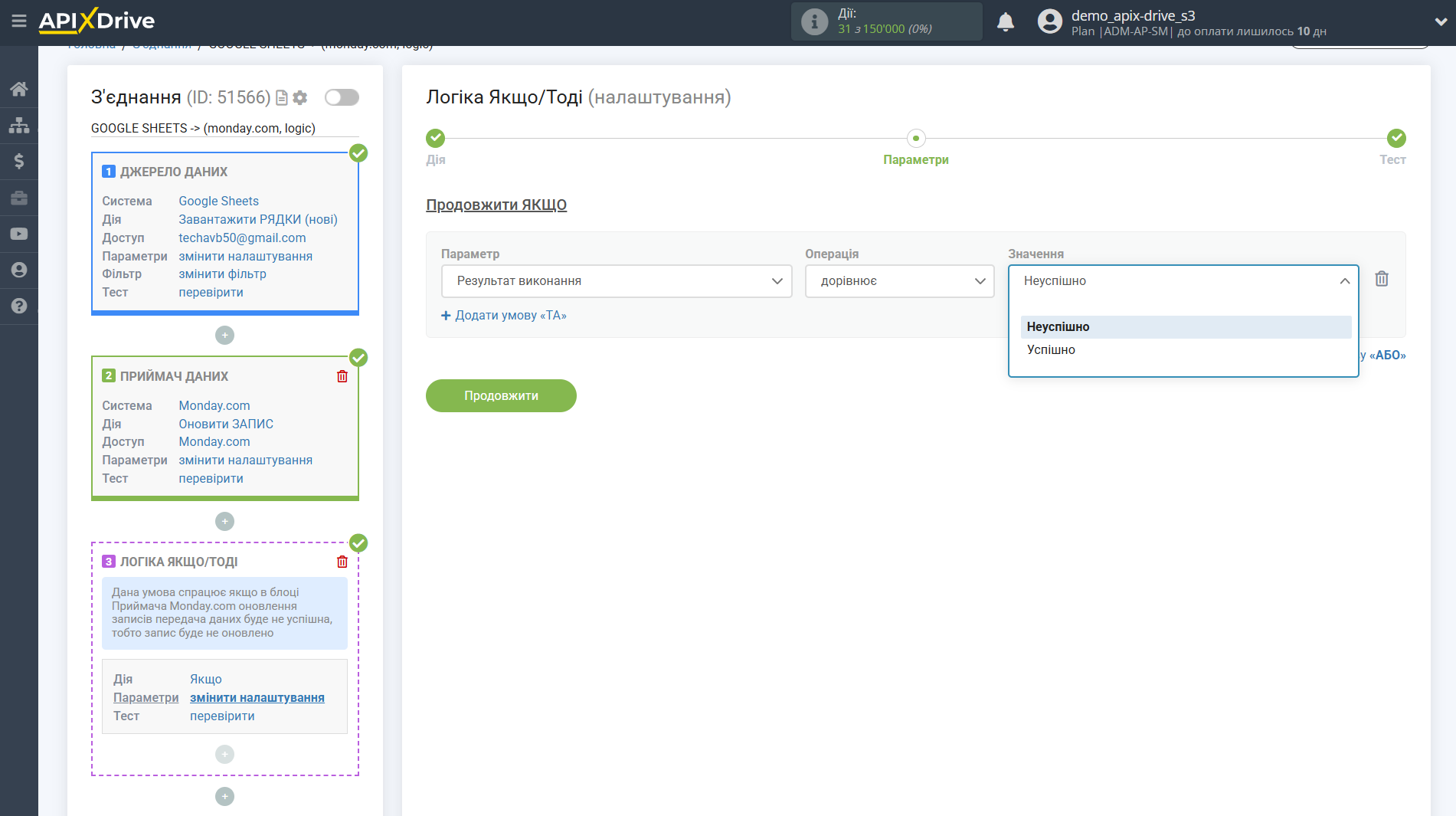1456x816 pixels.
Task: Select the 'Успішно' option
Action: click(1186, 350)
